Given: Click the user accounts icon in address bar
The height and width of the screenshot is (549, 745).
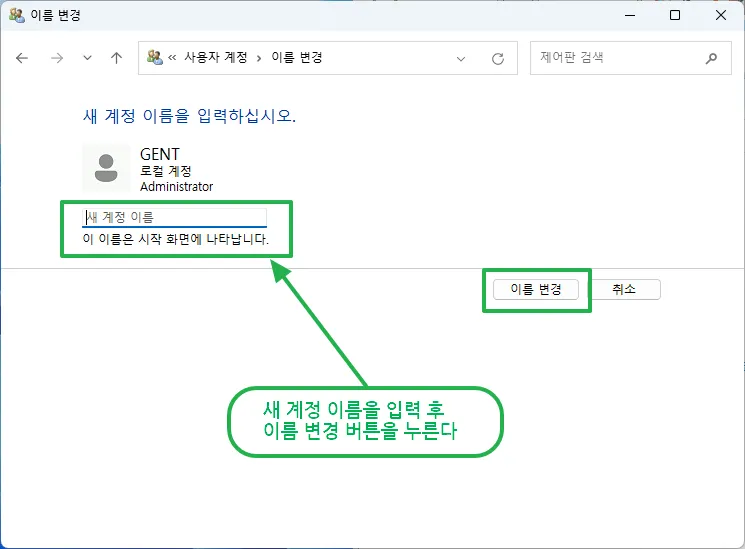Looking at the screenshot, I should 154,58.
